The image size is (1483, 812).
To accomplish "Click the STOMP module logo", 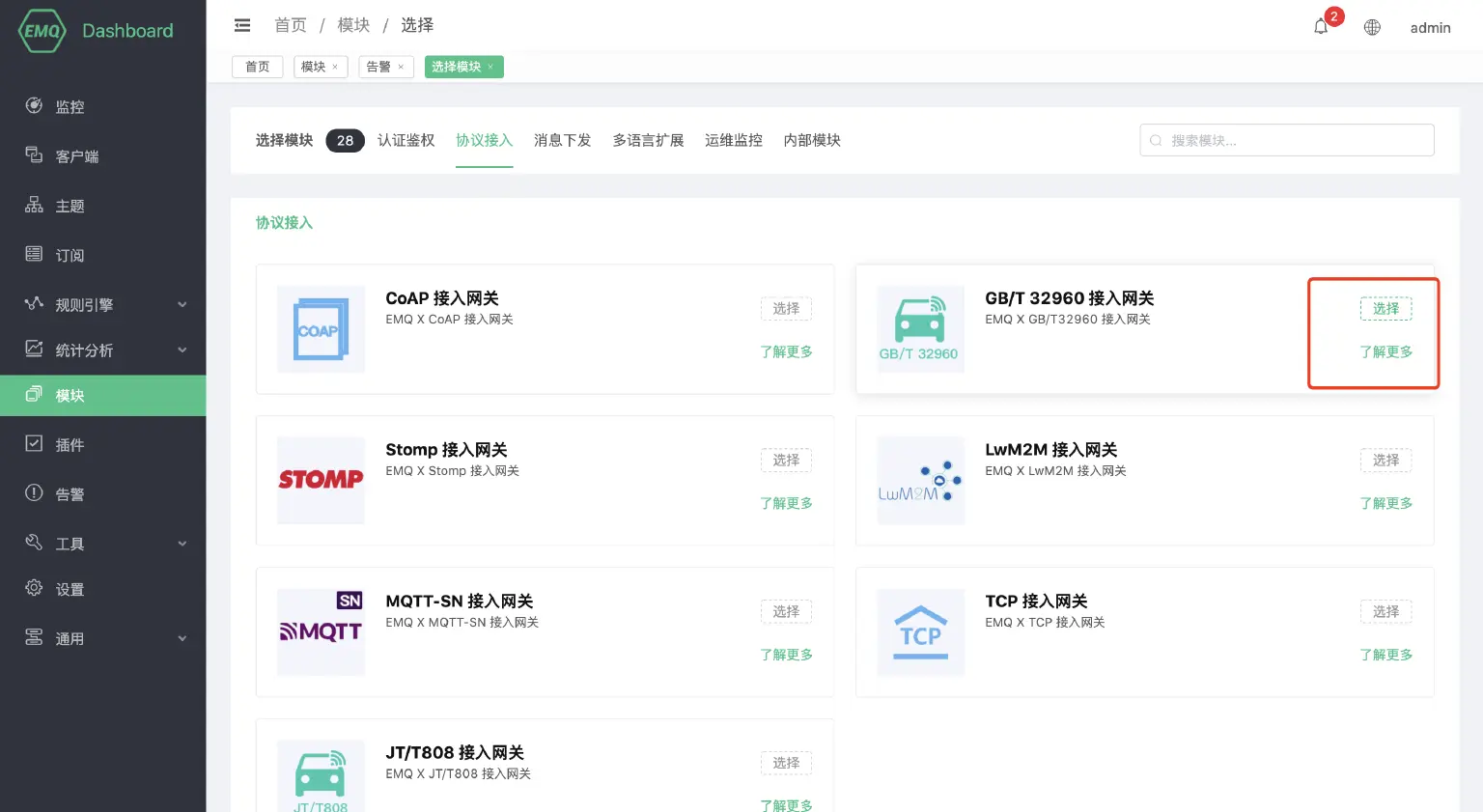I will pos(321,480).
